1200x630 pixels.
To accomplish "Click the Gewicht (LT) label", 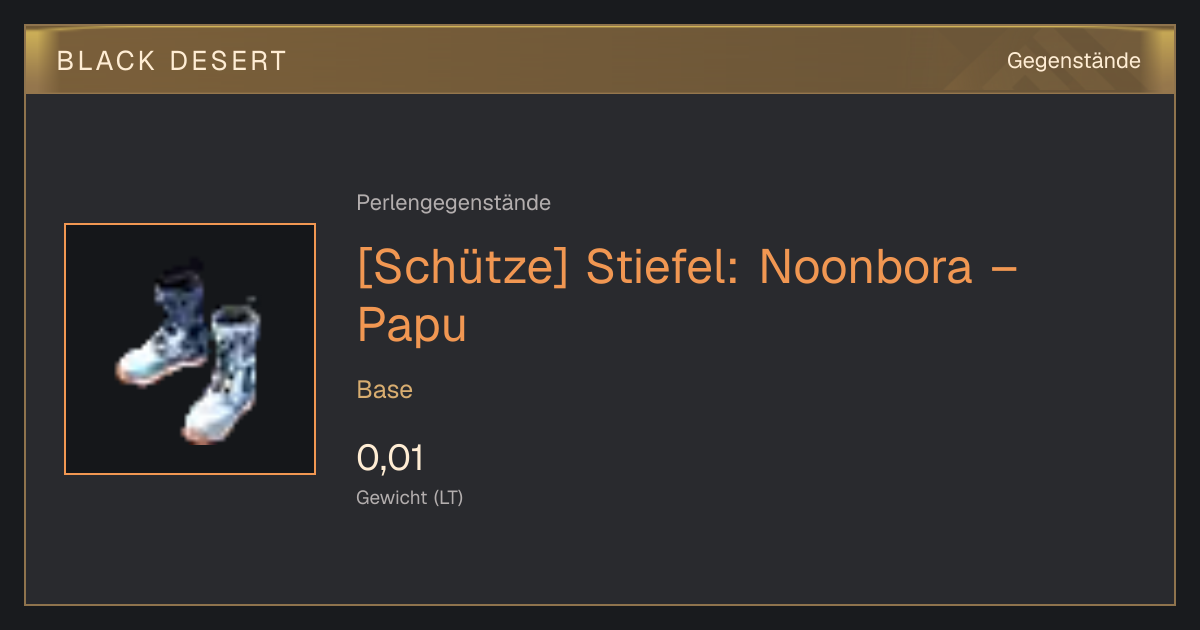I will 410,497.
